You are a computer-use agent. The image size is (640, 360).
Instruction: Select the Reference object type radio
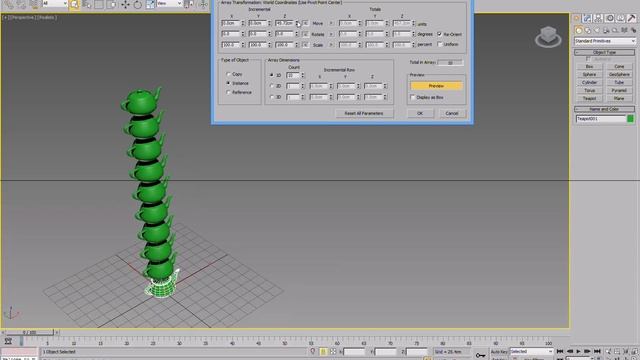(x=229, y=92)
